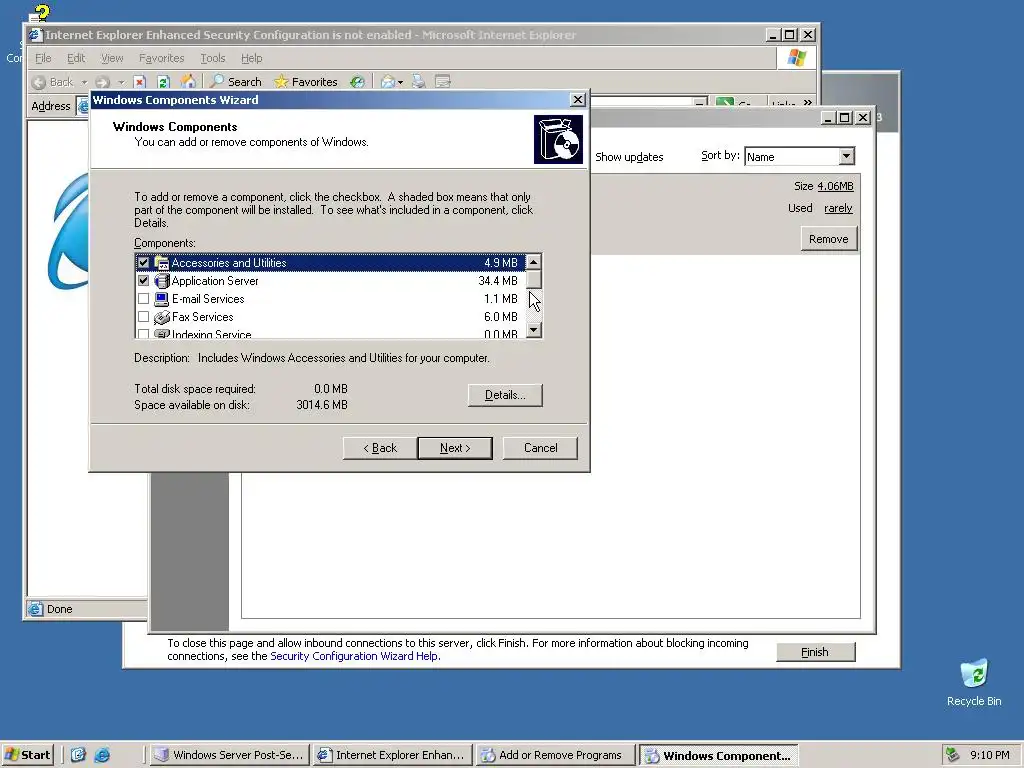Click the rarely used link

click(x=838, y=208)
